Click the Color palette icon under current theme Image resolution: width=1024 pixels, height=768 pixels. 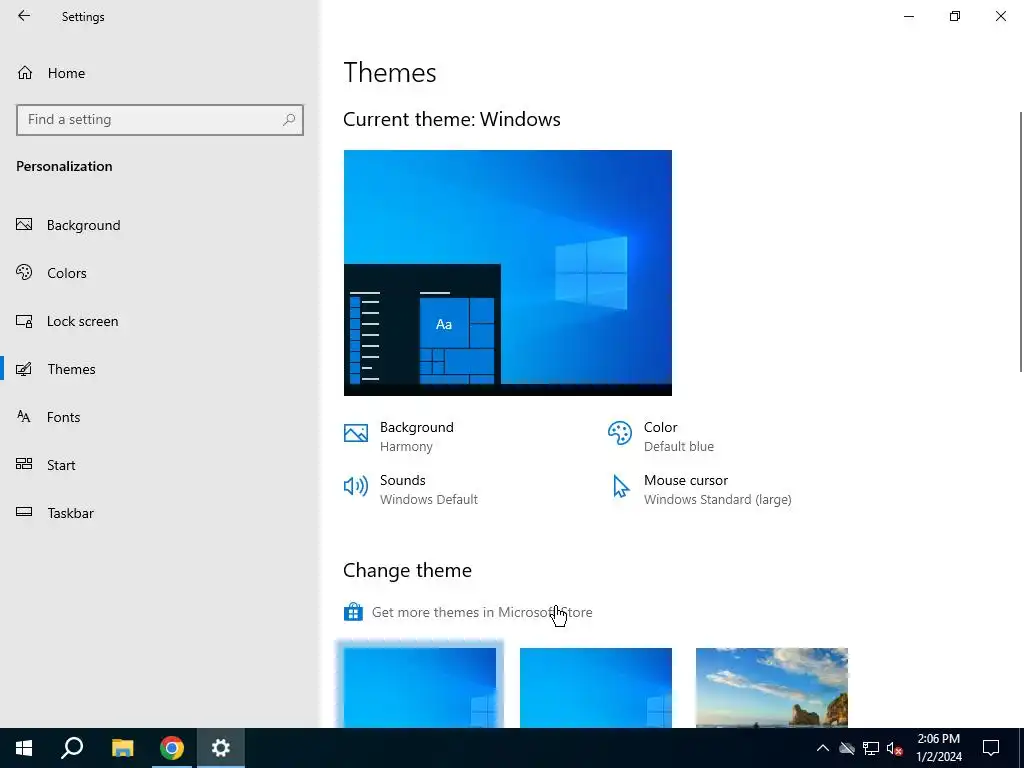[620, 433]
